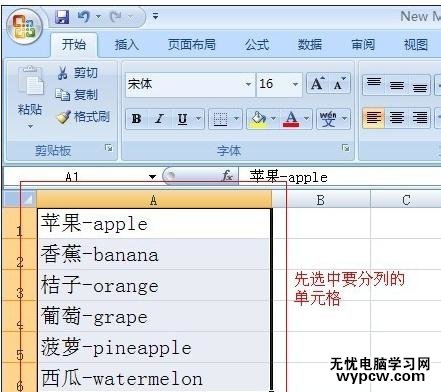Open the font size 16 dropdown

[x=295, y=84]
